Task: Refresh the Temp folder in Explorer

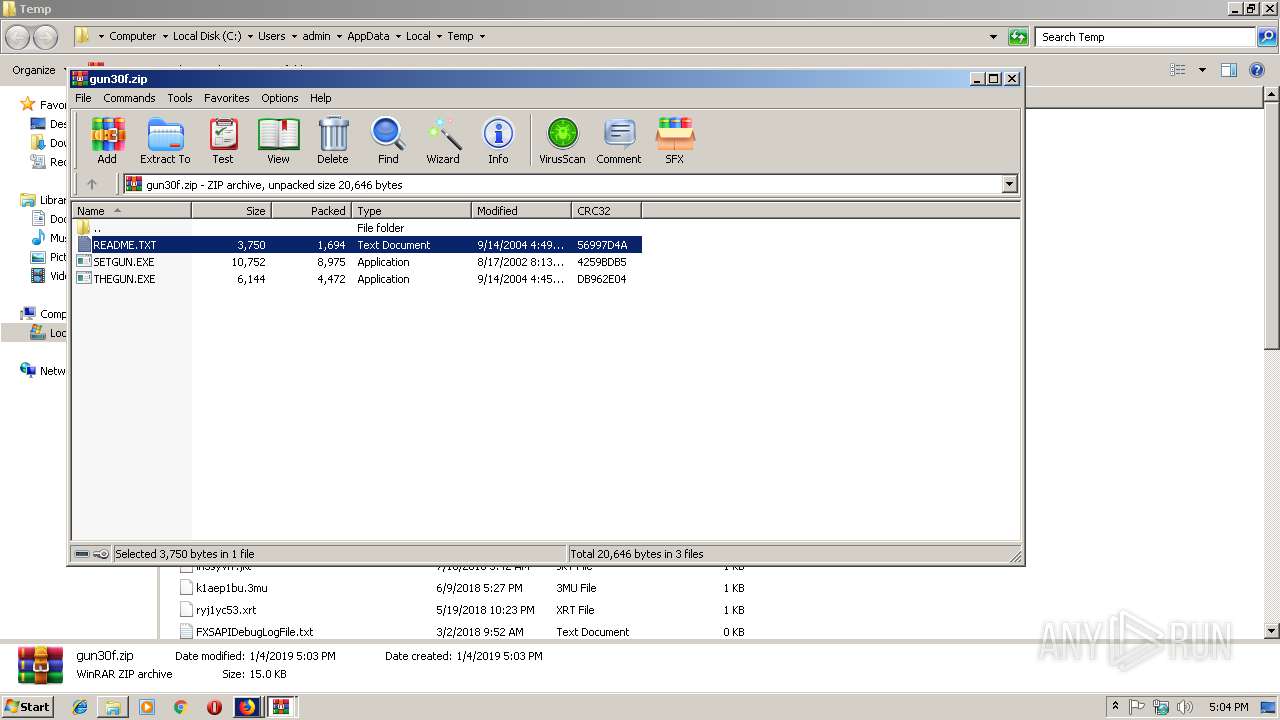Action: 1018,37
